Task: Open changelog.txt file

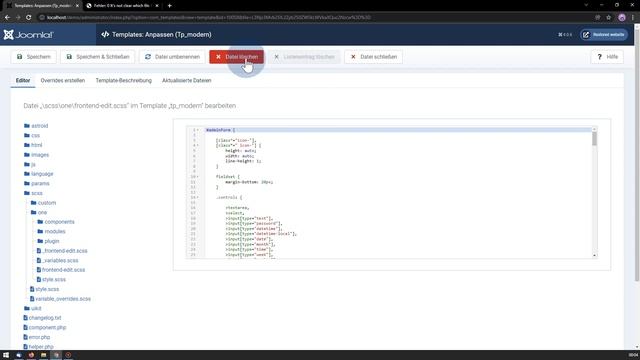Action: coord(42,318)
